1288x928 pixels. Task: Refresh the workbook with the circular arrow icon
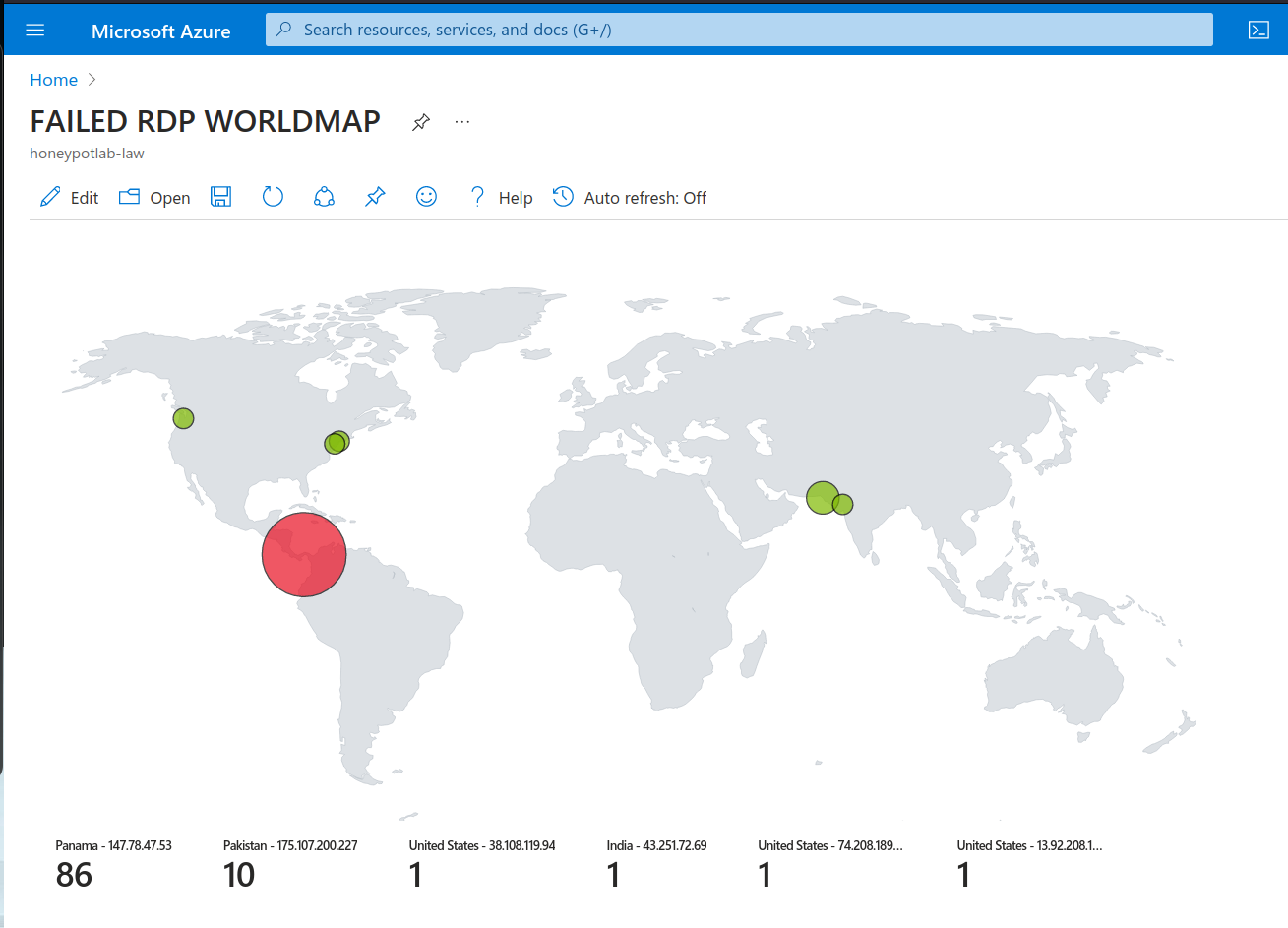click(273, 197)
